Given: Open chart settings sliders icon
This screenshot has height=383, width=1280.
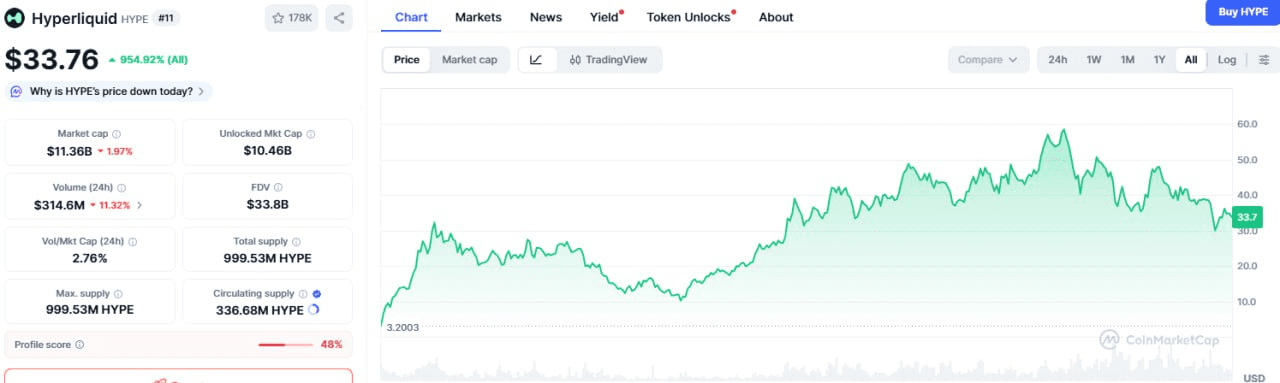Looking at the screenshot, I should pos(1264,60).
